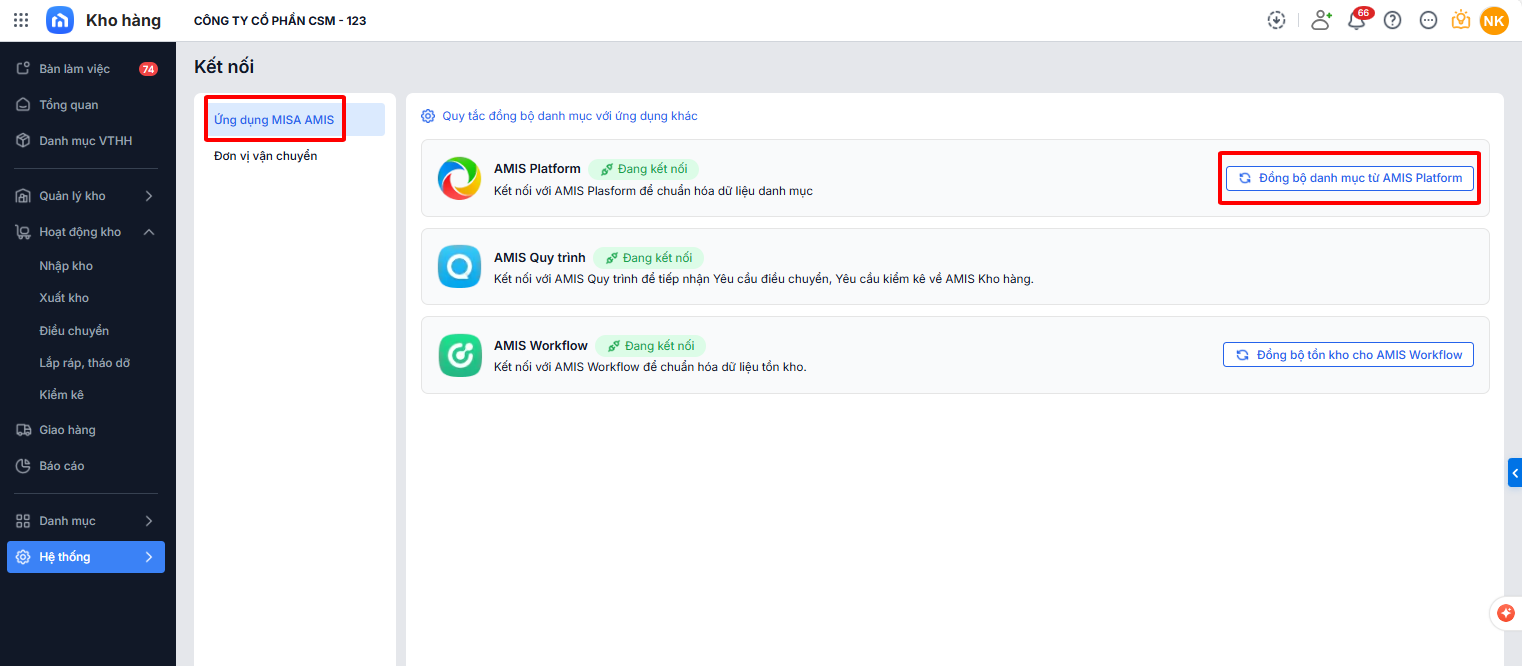Expand the Hệ thống chevron
Viewport: 1522px width, 666px height.
point(149,557)
